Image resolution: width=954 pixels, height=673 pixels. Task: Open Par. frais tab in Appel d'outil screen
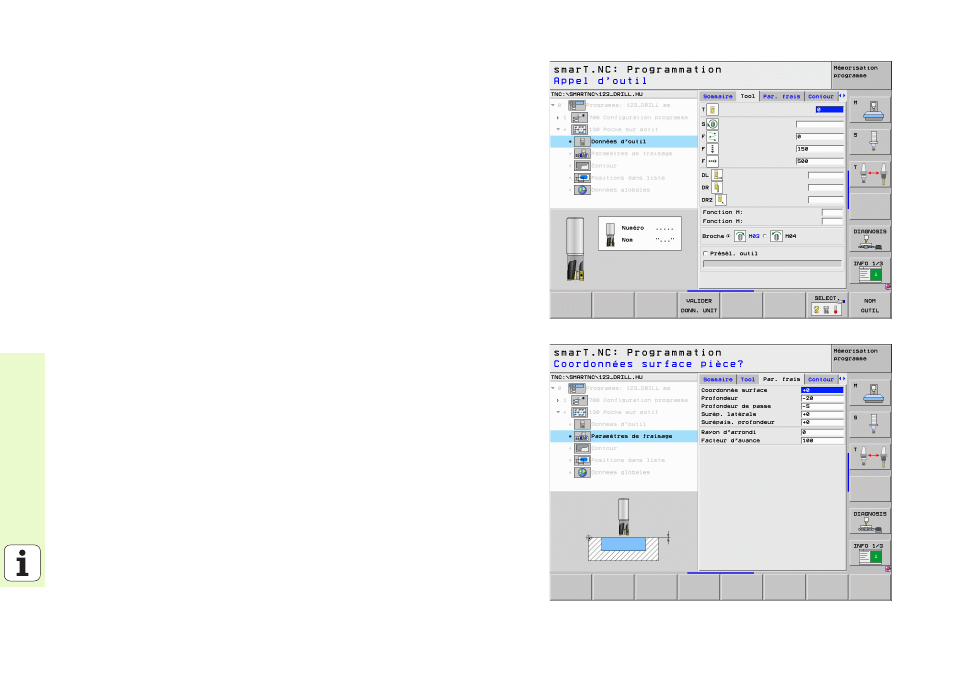782,96
